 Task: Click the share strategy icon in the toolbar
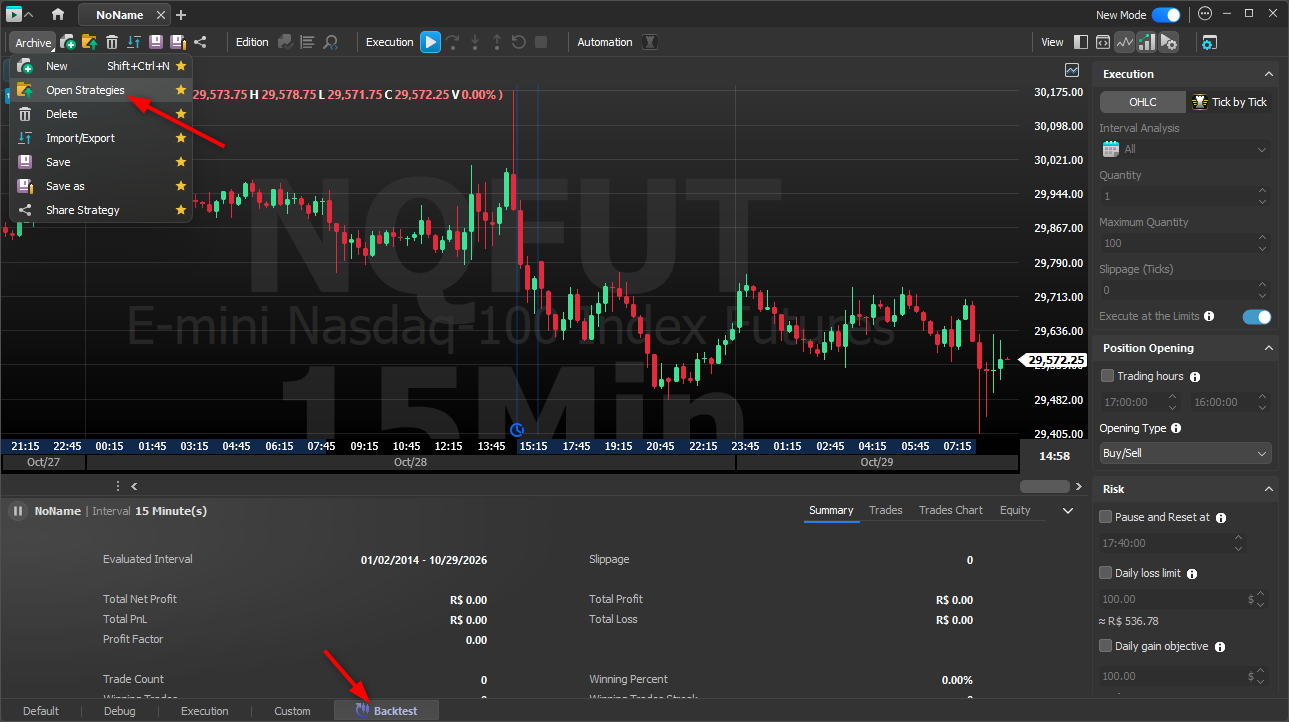pyautogui.click(x=200, y=42)
